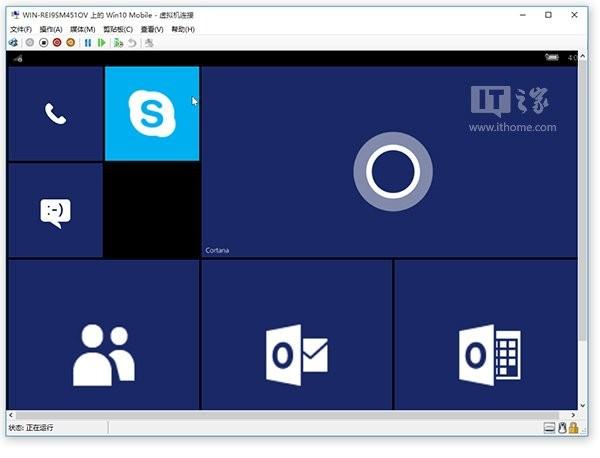Screen dimensions: 600x458
Task: Launch the Skype tile
Action: coord(152,114)
